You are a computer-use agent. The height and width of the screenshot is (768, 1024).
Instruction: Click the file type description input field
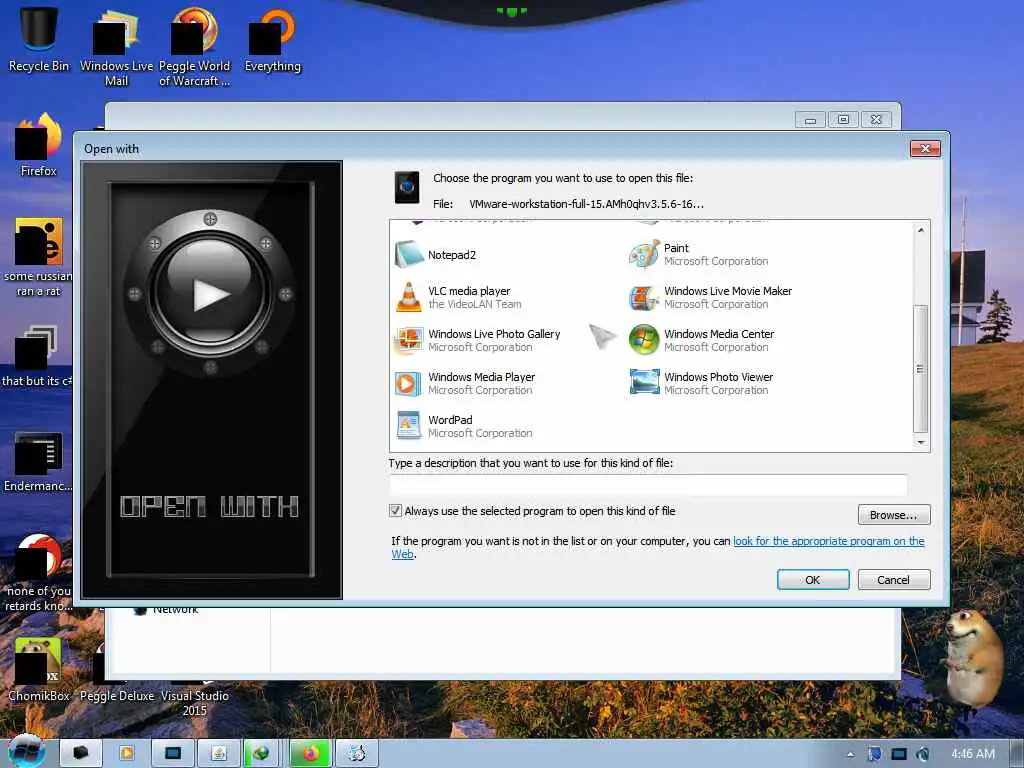pos(648,485)
